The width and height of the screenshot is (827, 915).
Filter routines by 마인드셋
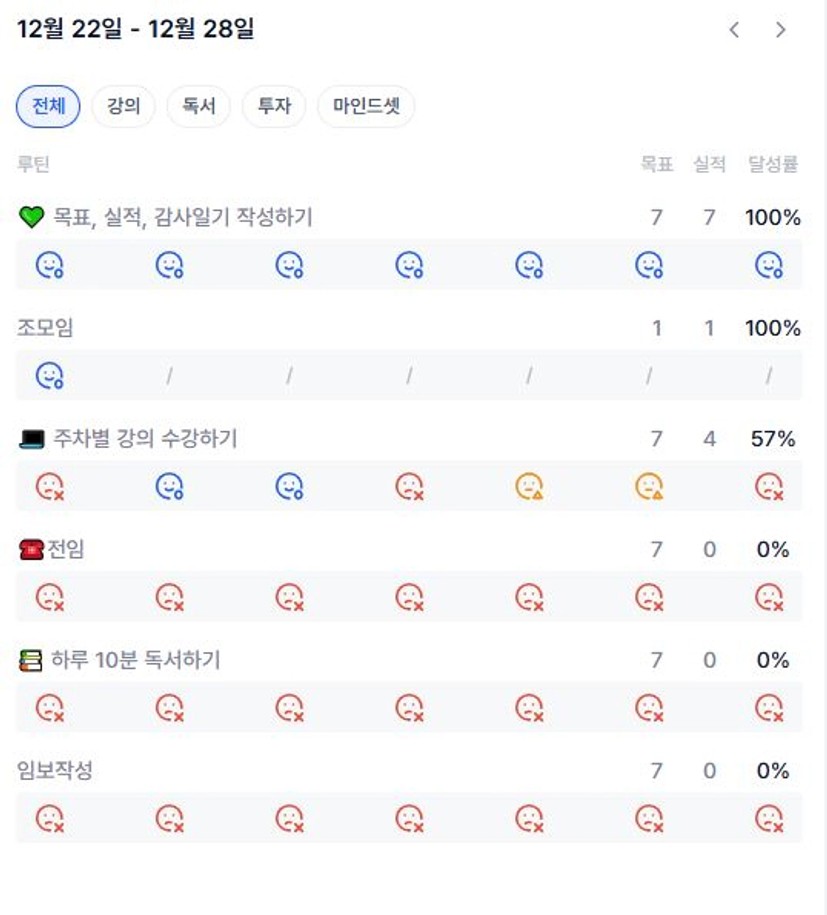pyautogui.click(x=366, y=107)
